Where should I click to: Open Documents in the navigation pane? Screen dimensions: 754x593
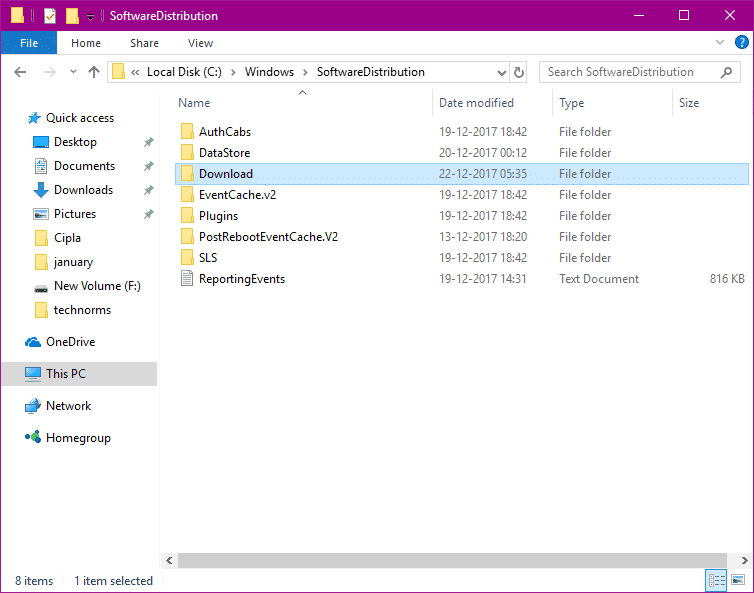click(84, 166)
